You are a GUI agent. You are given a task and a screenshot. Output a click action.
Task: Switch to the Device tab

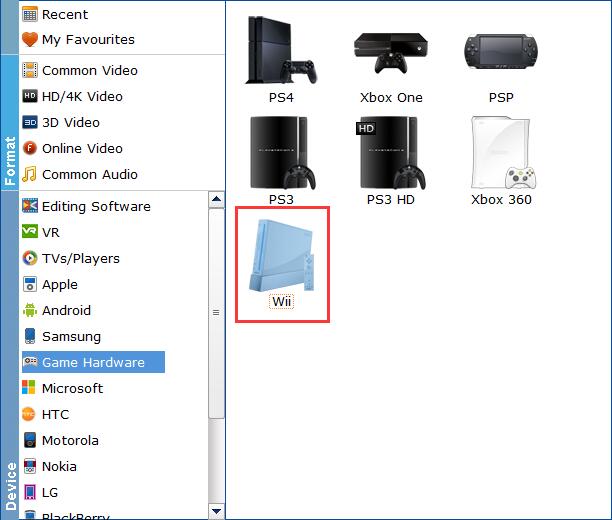click(x=9, y=355)
